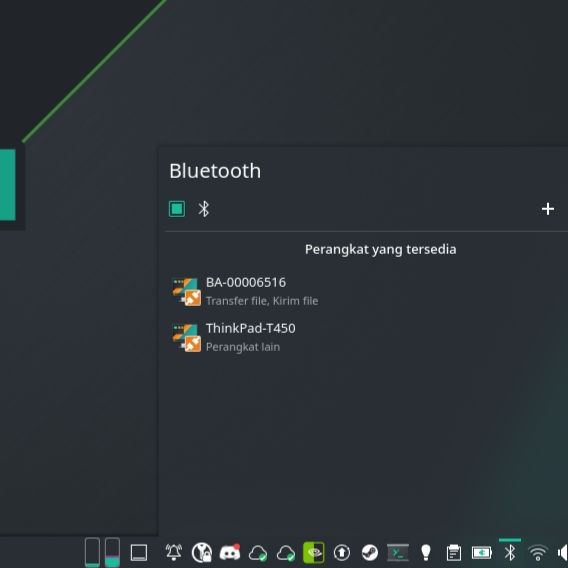Open the clipboard tray icon
The height and width of the screenshot is (568, 568).
(x=454, y=553)
